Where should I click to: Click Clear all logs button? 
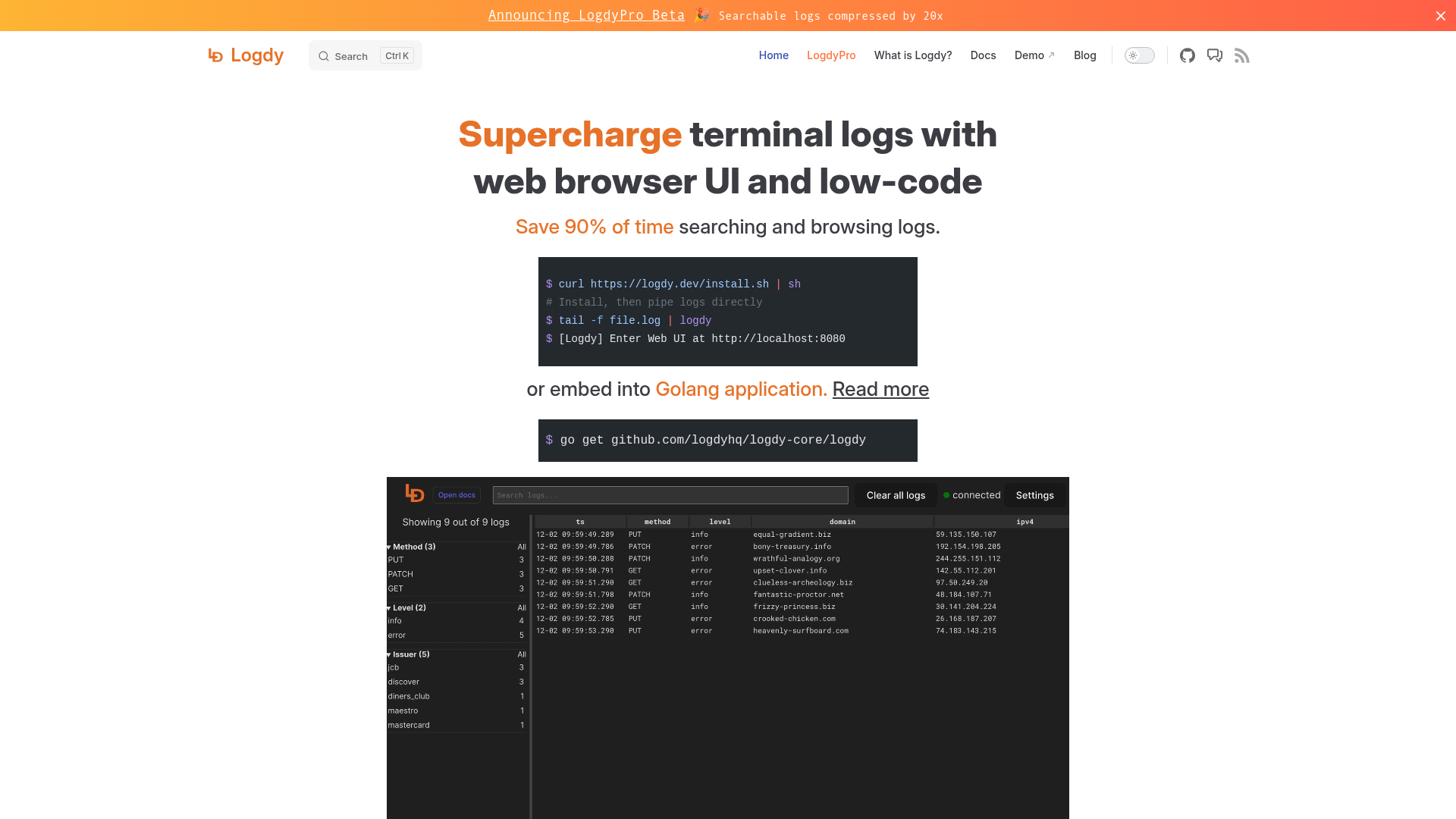(896, 495)
